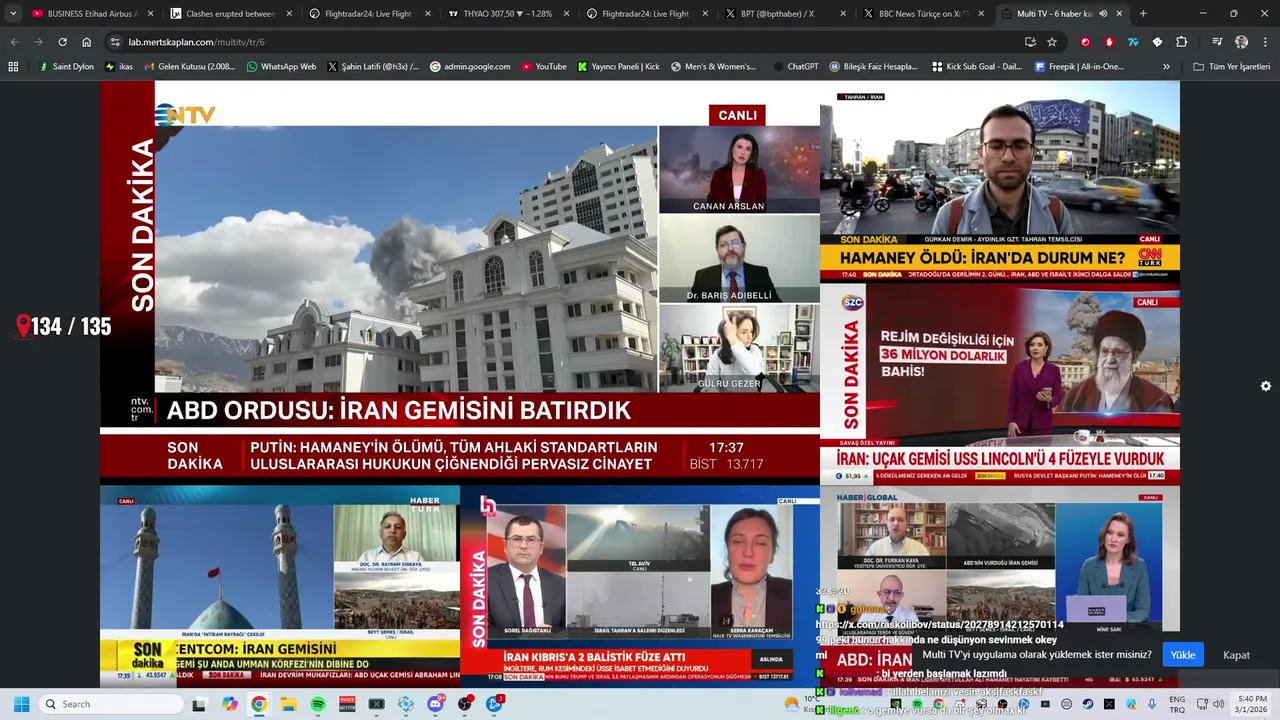Open the Yayıncı Paneli Kick bookmark

(618, 66)
